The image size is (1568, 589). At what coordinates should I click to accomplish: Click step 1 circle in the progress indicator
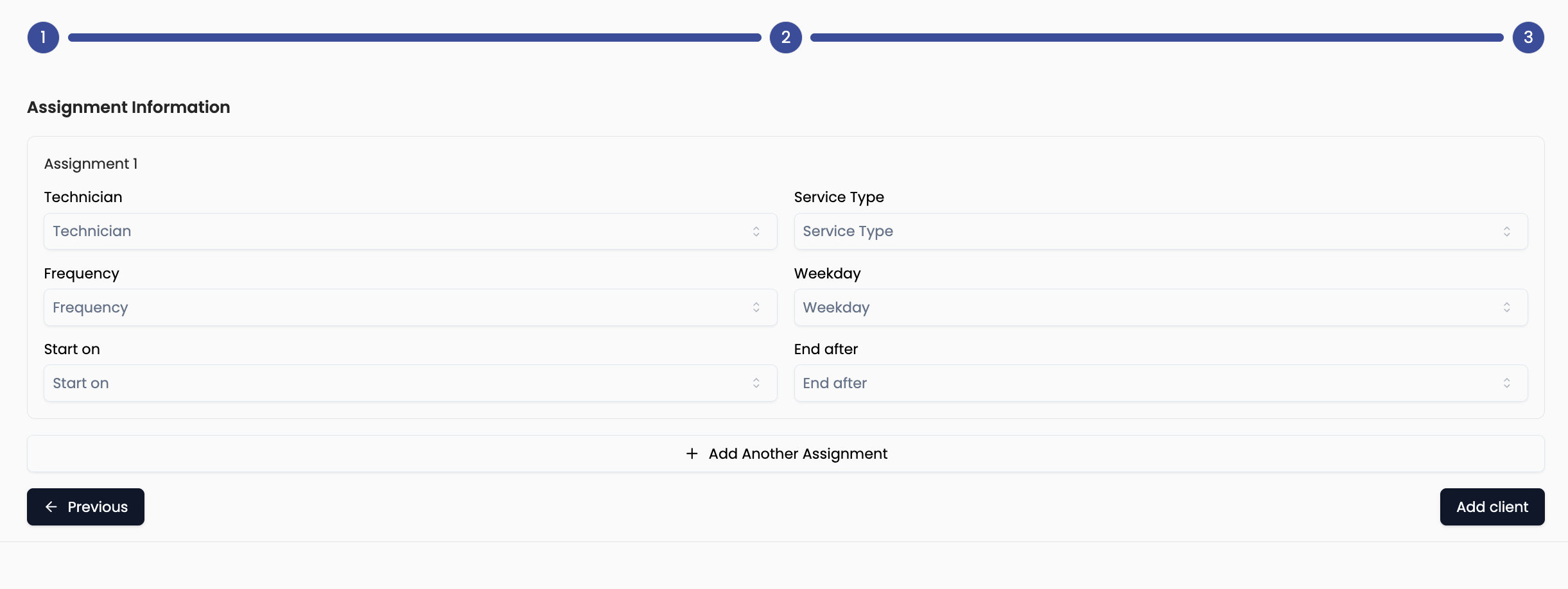pos(43,37)
